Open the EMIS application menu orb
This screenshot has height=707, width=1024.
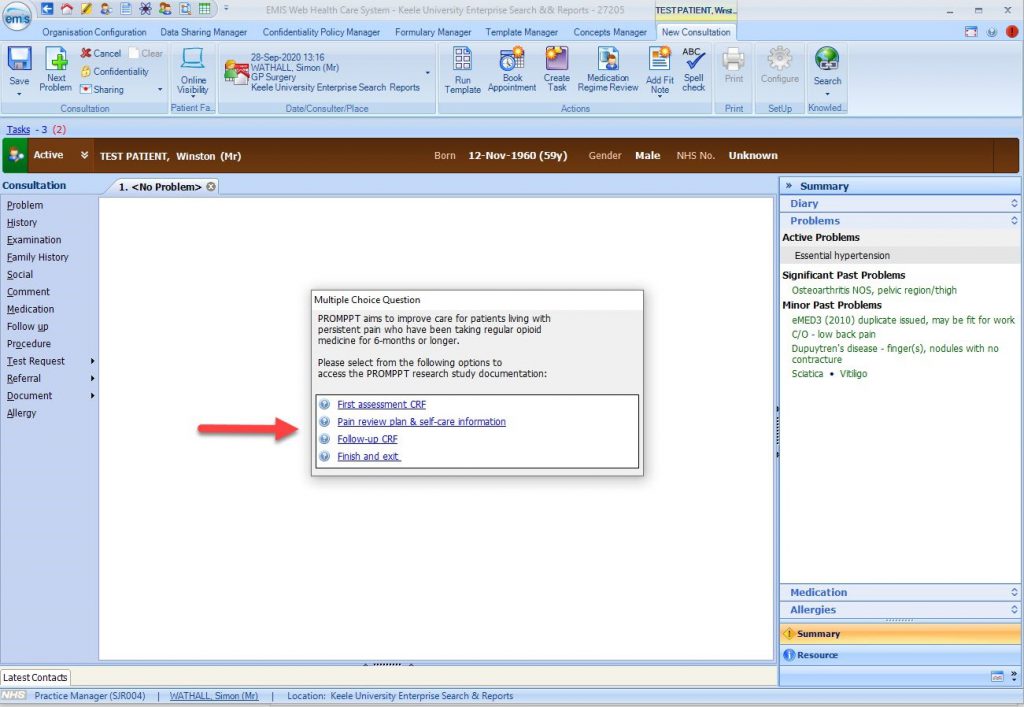(x=17, y=18)
